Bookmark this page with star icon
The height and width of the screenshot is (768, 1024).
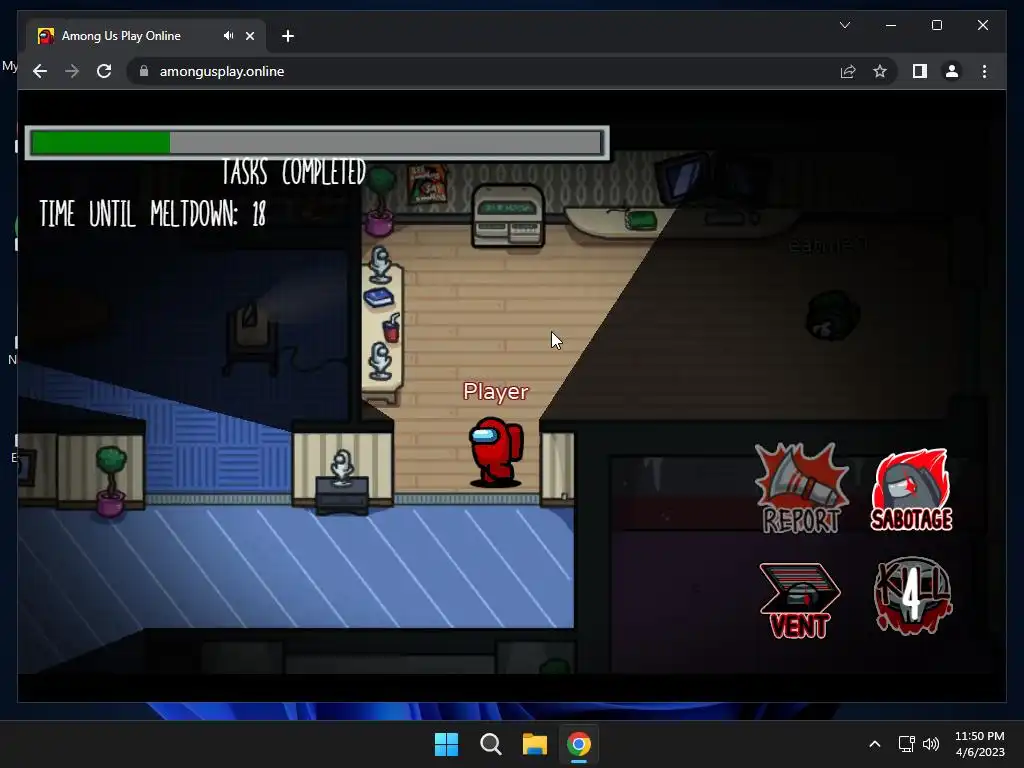tap(880, 71)
